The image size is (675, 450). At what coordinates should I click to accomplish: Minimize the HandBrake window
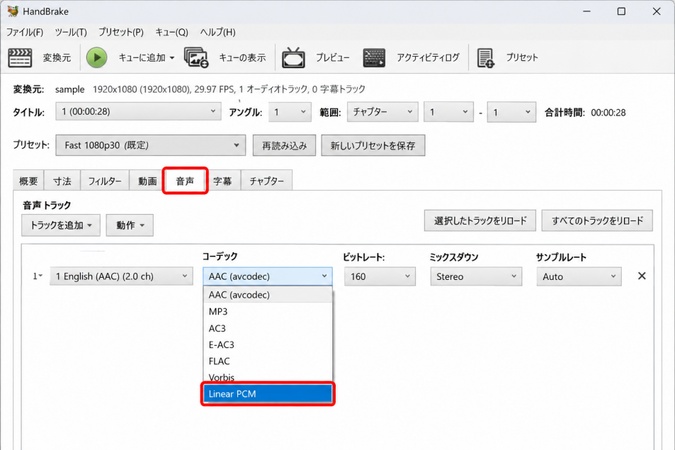tap(587, 11)
